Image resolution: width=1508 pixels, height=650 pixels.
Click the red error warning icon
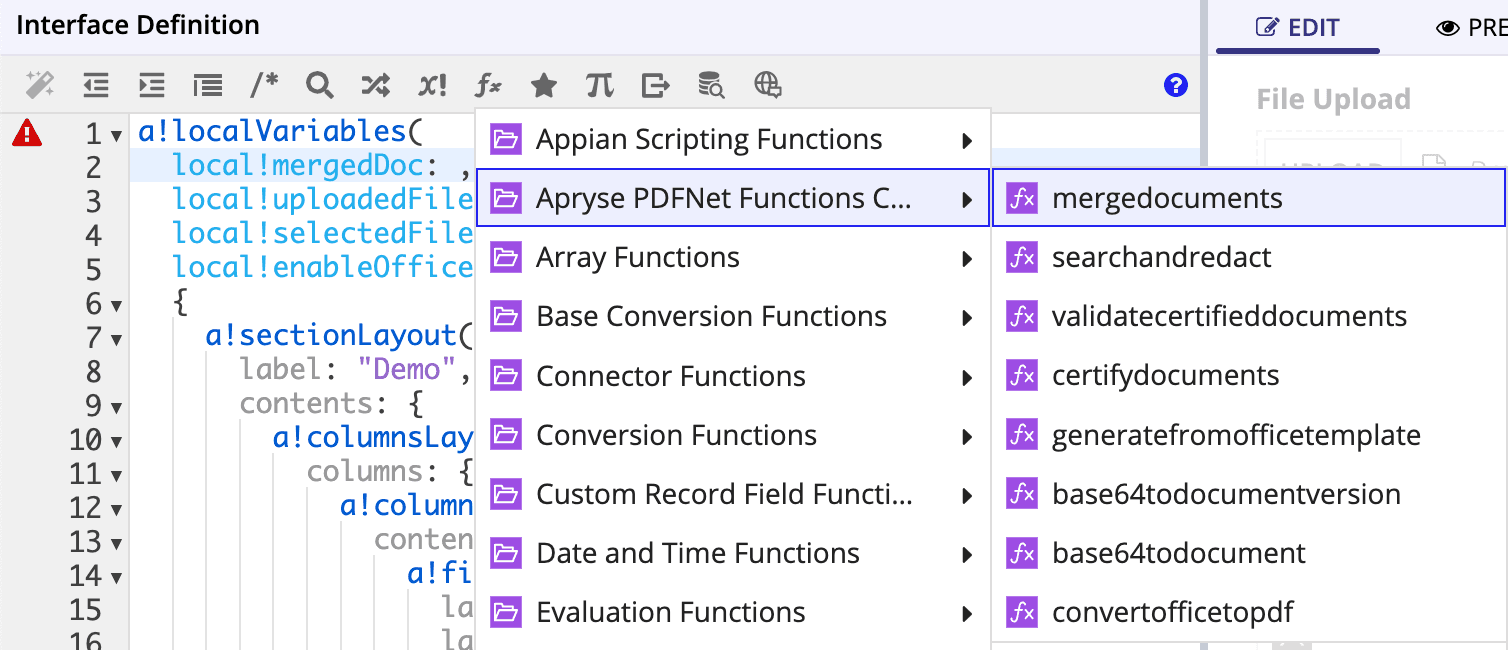[27, 133]
